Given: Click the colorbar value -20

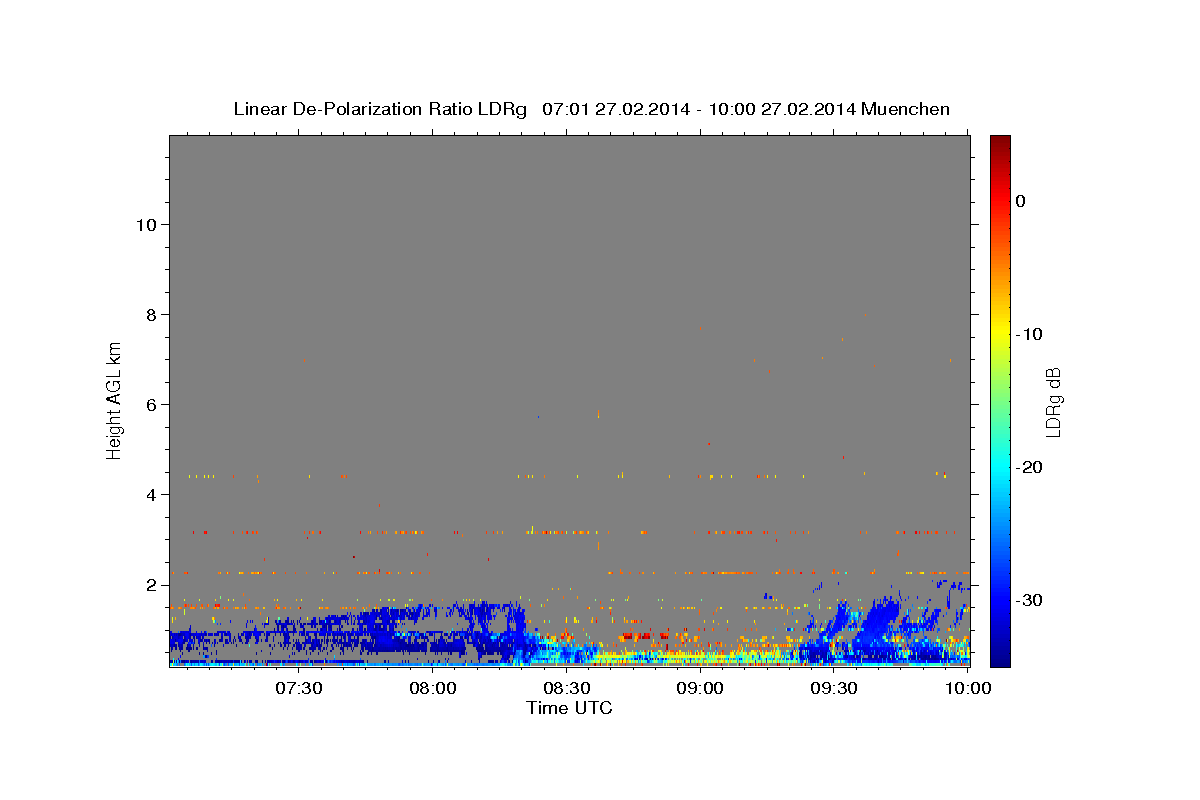Looking at the screenshot, I should click(1027, 467).
